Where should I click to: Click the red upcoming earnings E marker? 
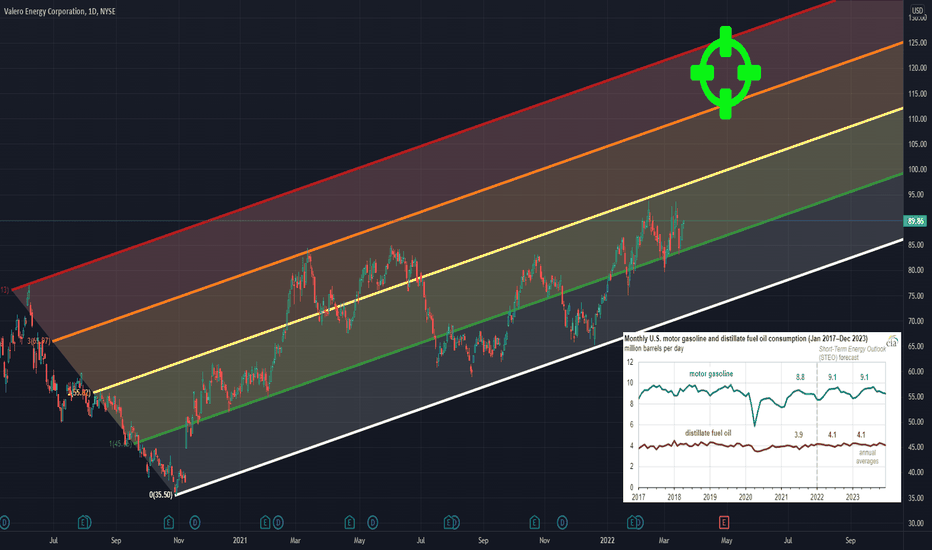[724, 523]
